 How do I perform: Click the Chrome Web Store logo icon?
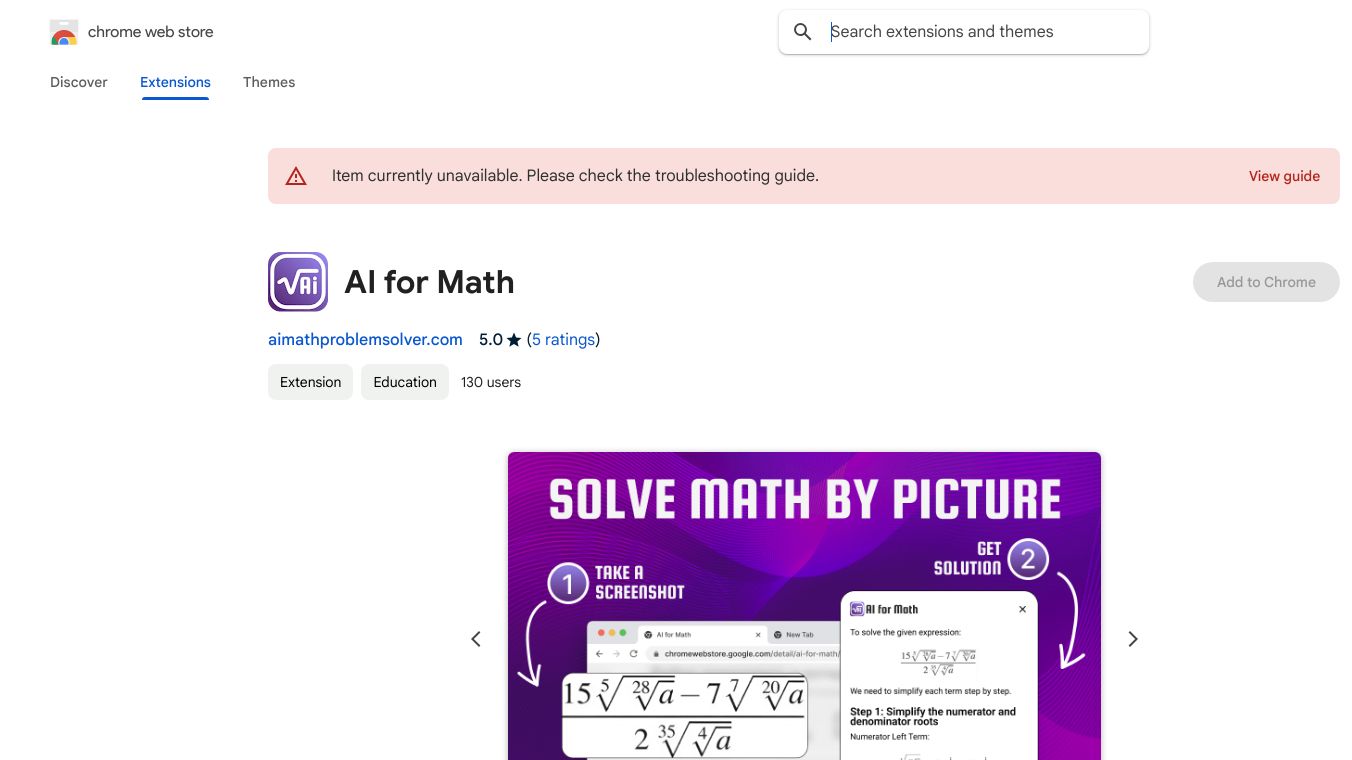pyautogui.click(x=64, y=32)
